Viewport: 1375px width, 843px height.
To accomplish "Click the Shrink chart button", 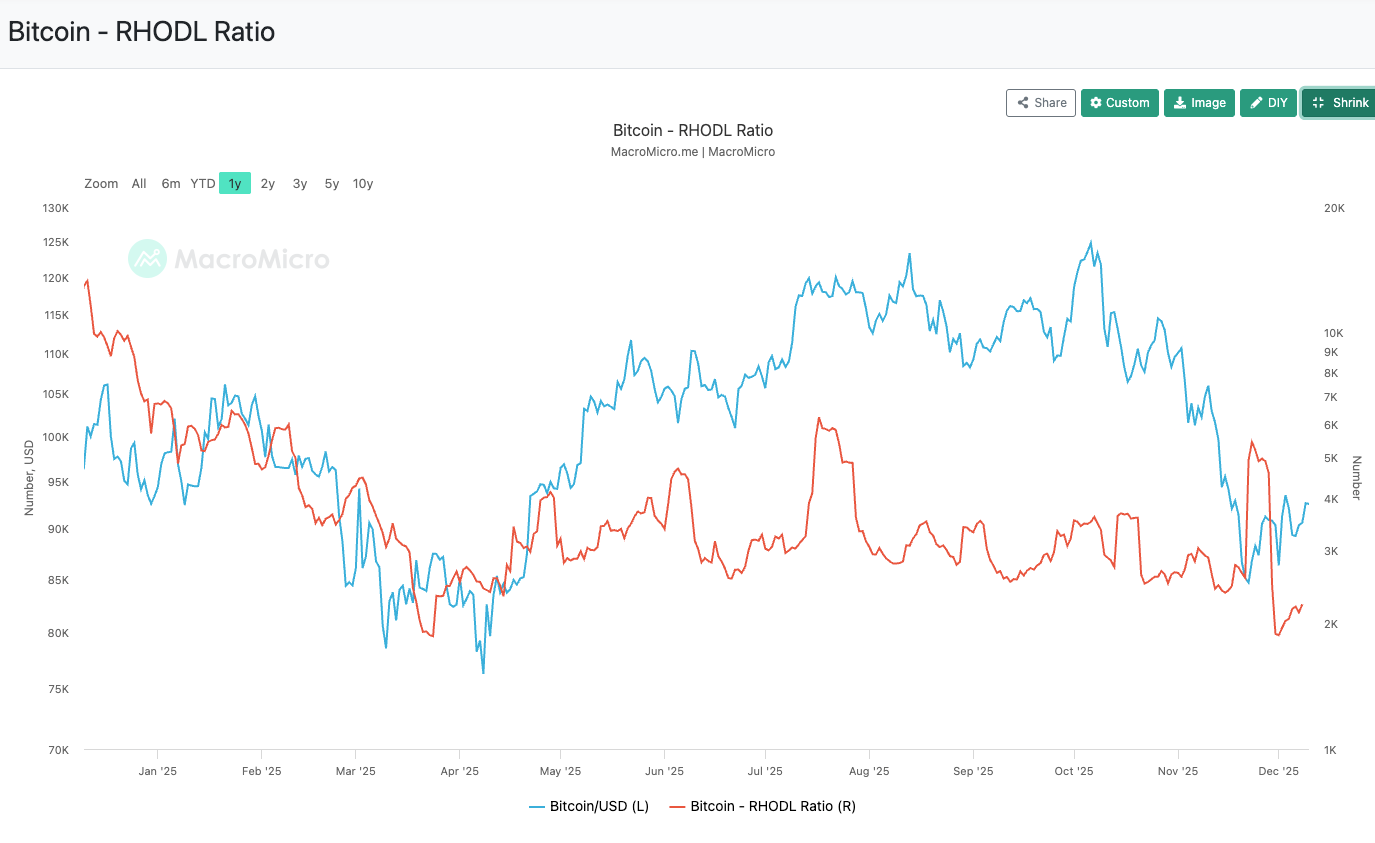I will 1340,103.
